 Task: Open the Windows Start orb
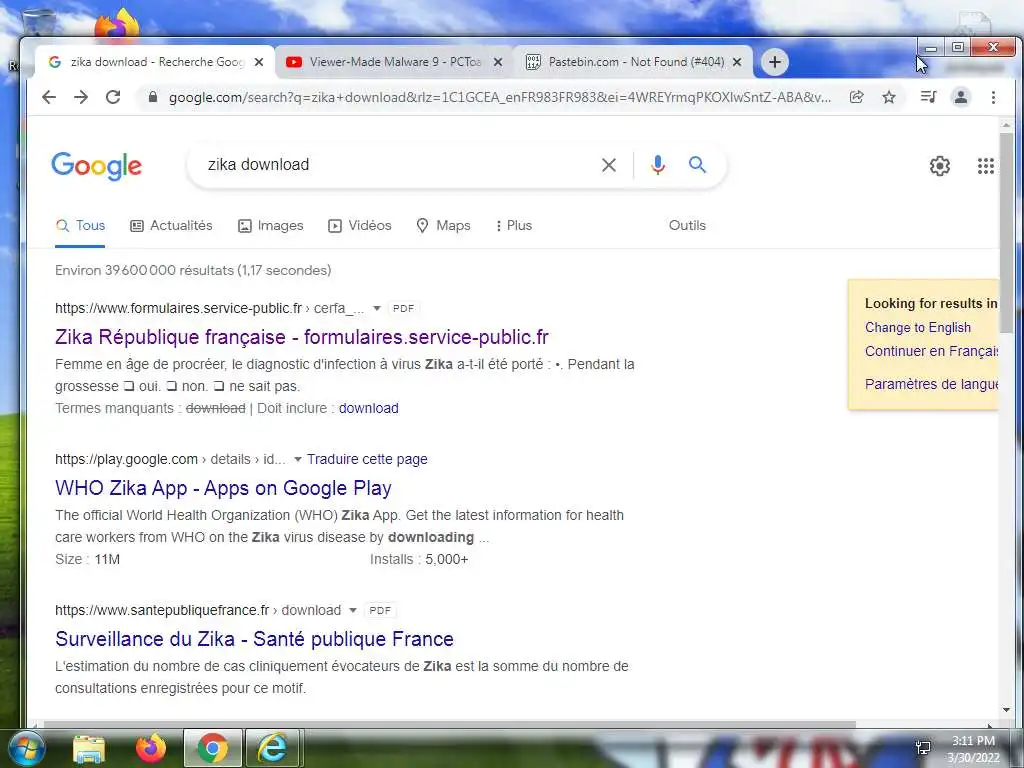(27, 748)
